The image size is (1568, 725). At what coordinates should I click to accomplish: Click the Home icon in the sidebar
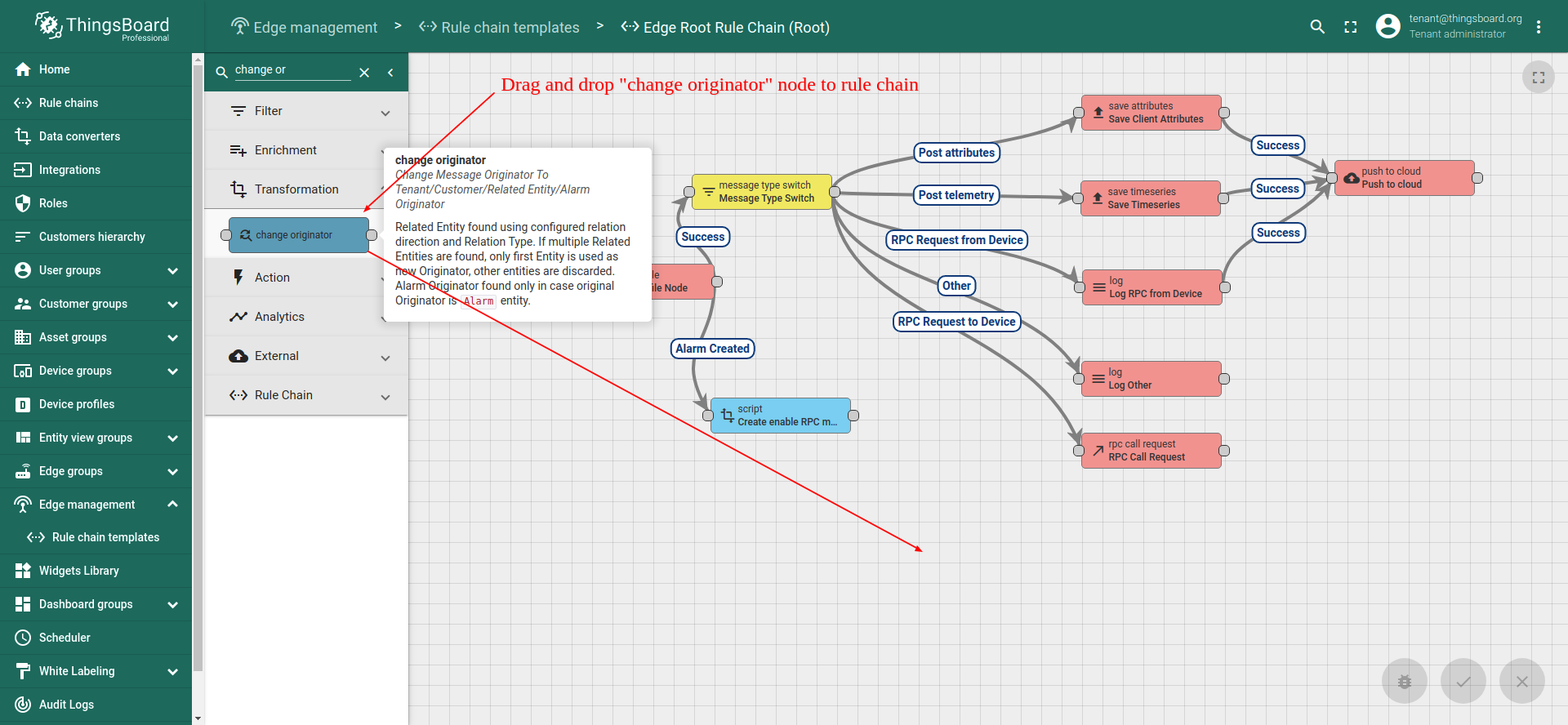tap(23, 69)
